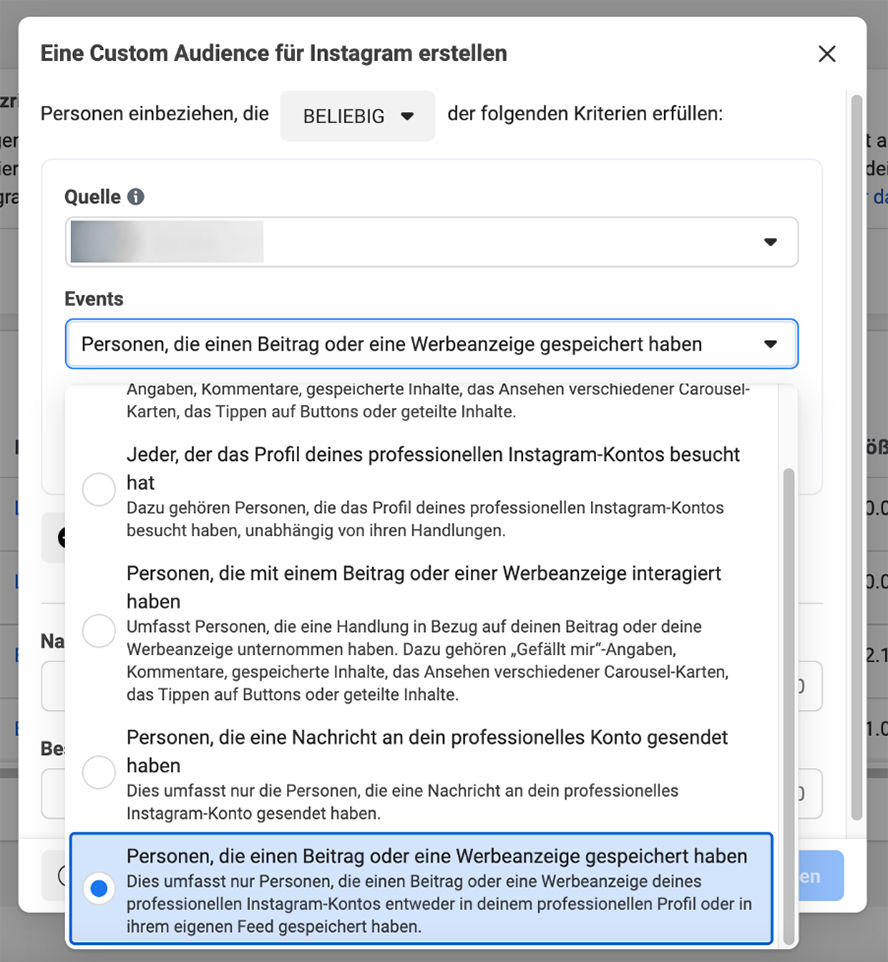This screenshot has width=888, height=962.
Task: Click the blurred source account name
Action: [x=167, y=242]
